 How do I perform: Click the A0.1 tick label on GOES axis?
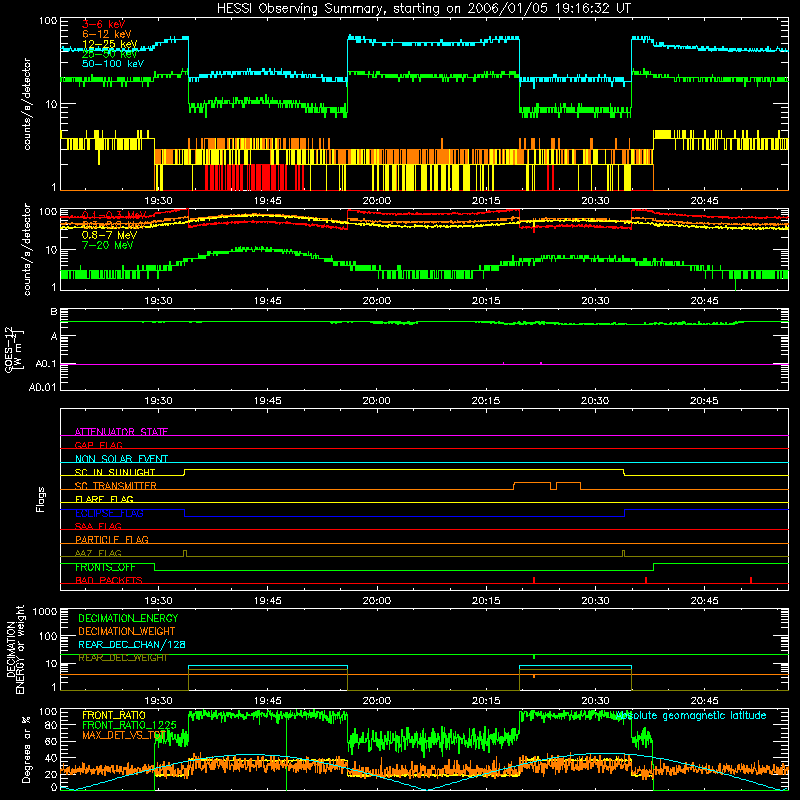[x=46, y=364]
